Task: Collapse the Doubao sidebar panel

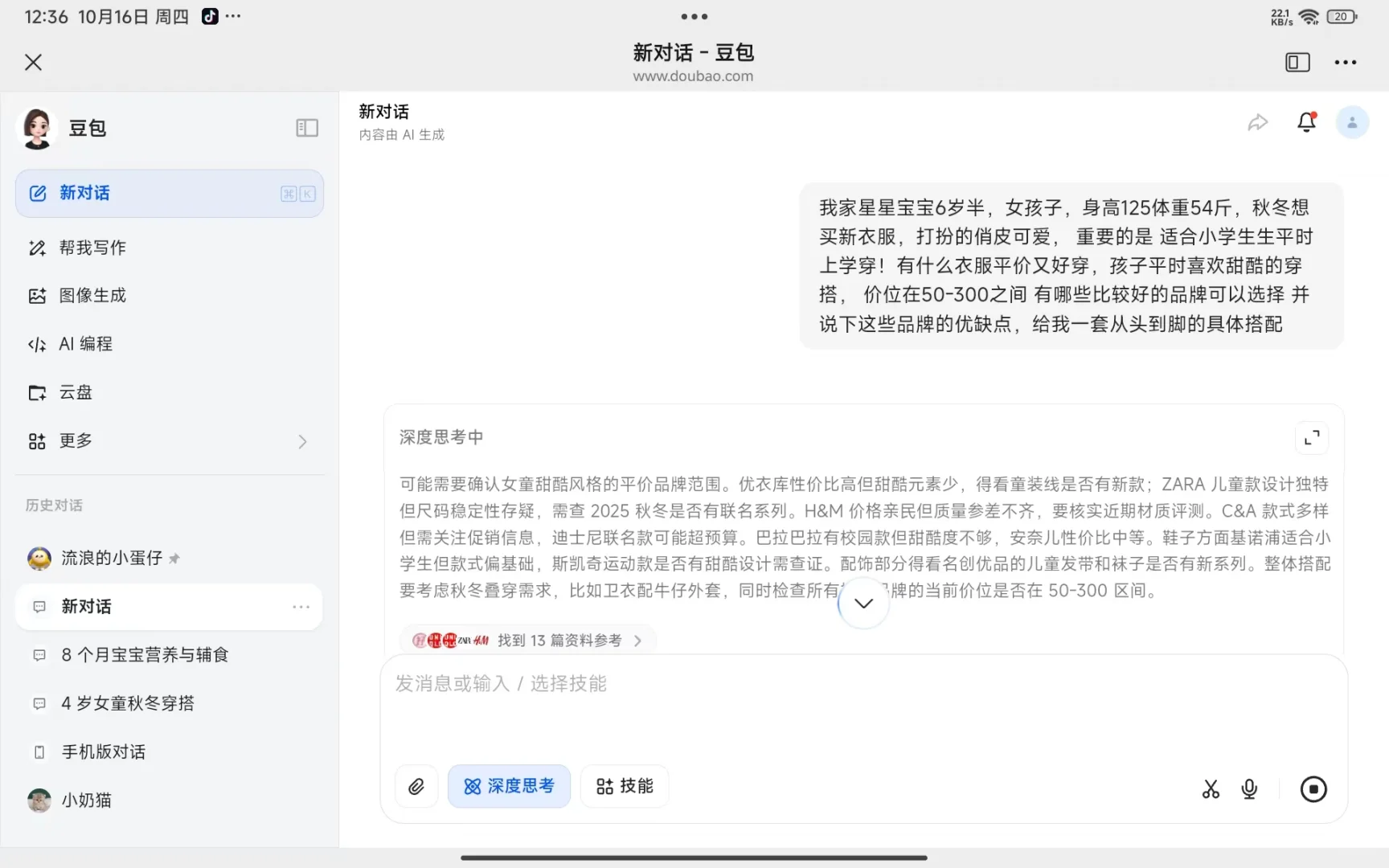Action: pyautogui.click(x=307, y=128)
